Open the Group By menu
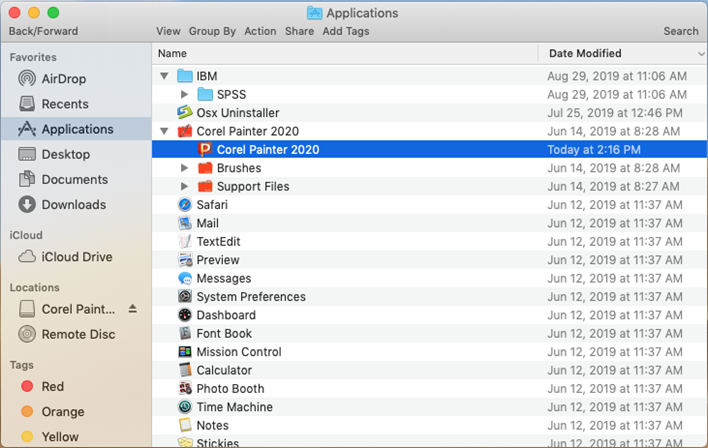The width and height of the screenshot is (708, 448). pos(212,31)
